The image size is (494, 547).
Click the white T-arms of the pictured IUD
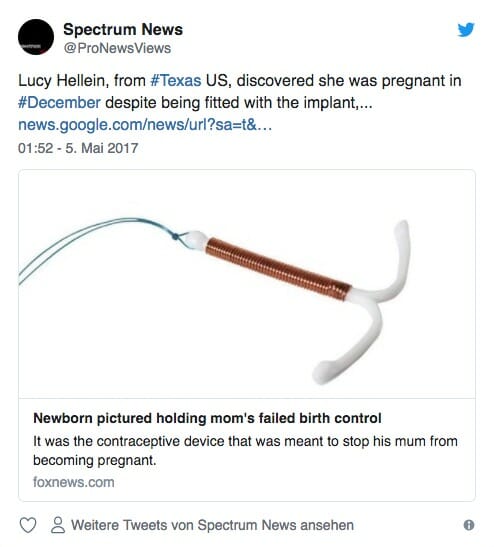pos(367,302)
